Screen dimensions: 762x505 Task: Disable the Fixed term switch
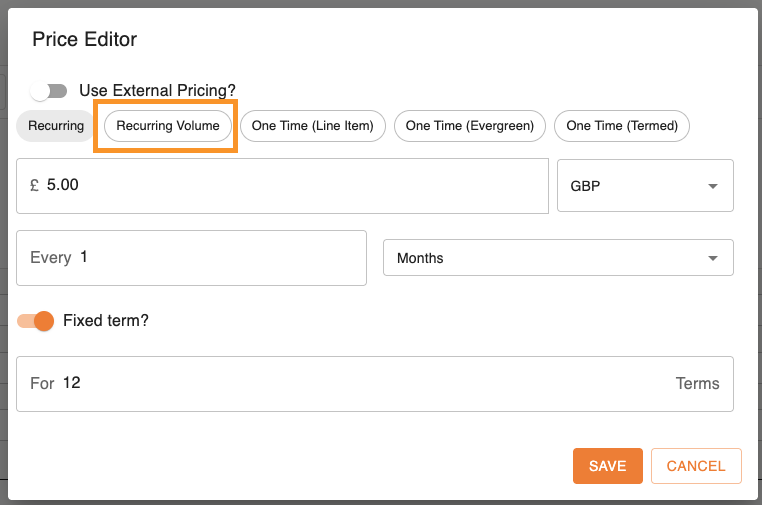35,321
